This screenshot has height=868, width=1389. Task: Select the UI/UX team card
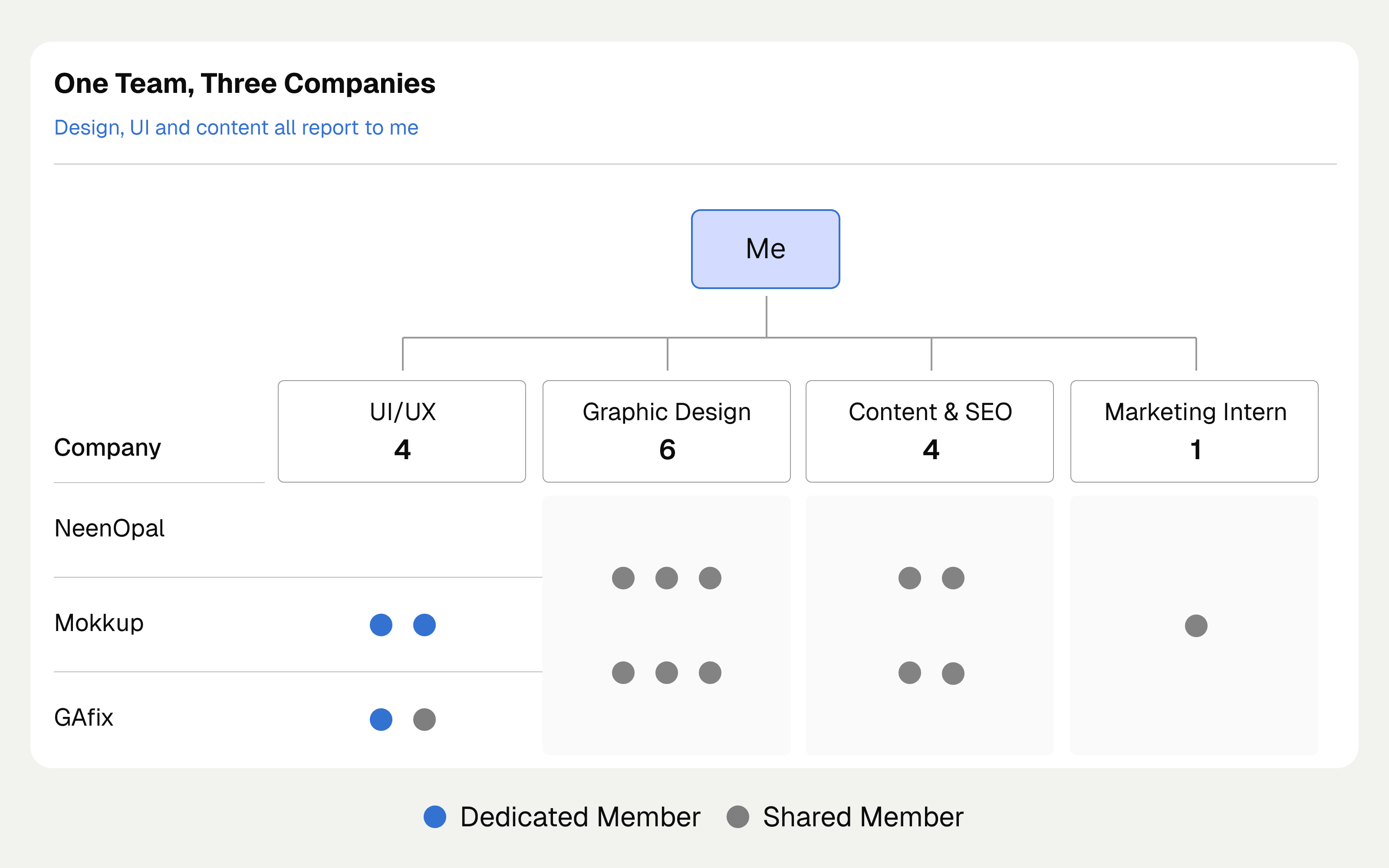pyautogui.click(x=402, y=431)
